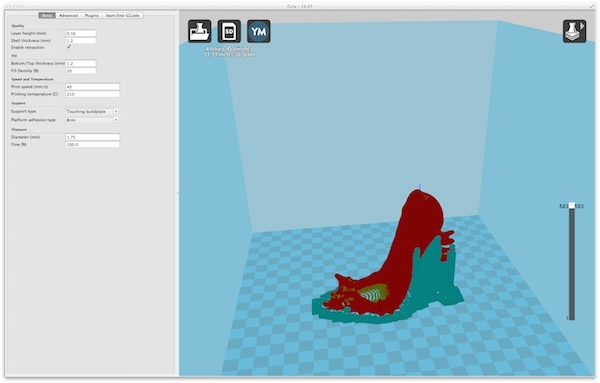The height and width of the screenshot is (383, 600).
Task: Click the Fill Density input field
Action: [x=81, y=71]
